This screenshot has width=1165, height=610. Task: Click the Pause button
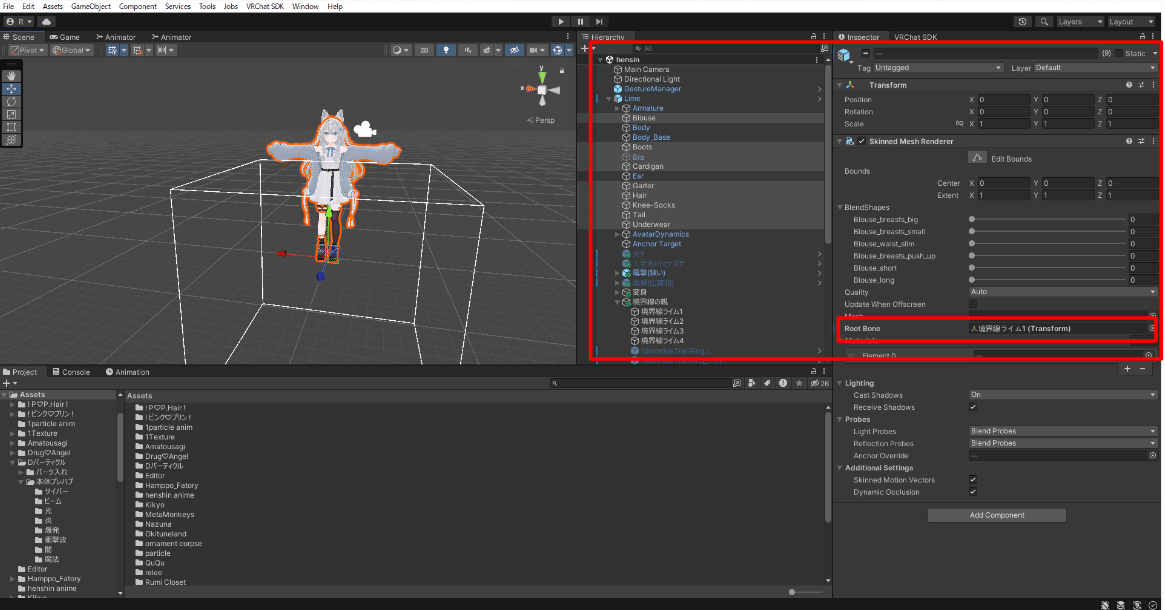[580, 22]
